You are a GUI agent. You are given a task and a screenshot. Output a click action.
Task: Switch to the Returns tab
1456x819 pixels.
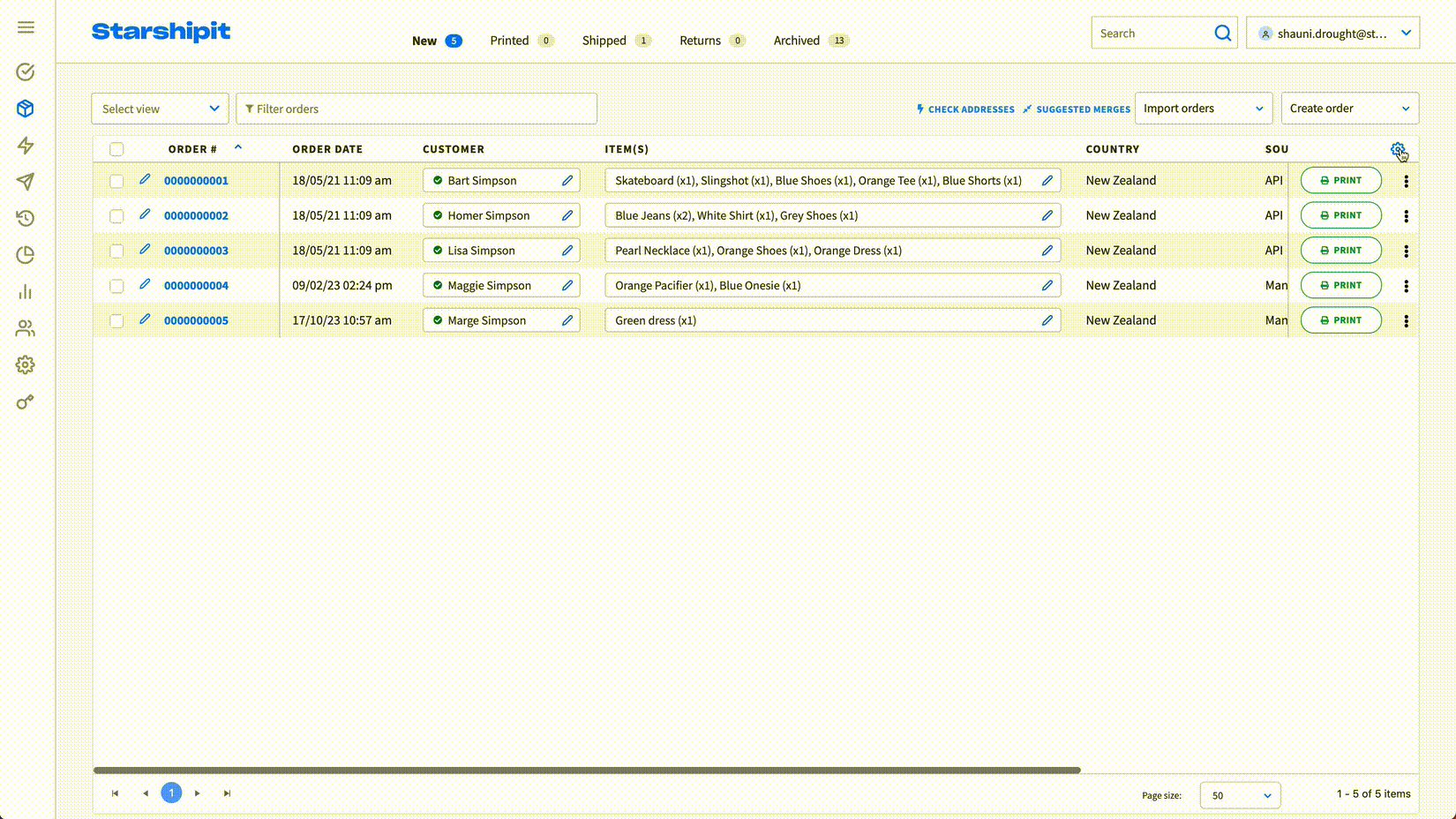click(712, 41)
